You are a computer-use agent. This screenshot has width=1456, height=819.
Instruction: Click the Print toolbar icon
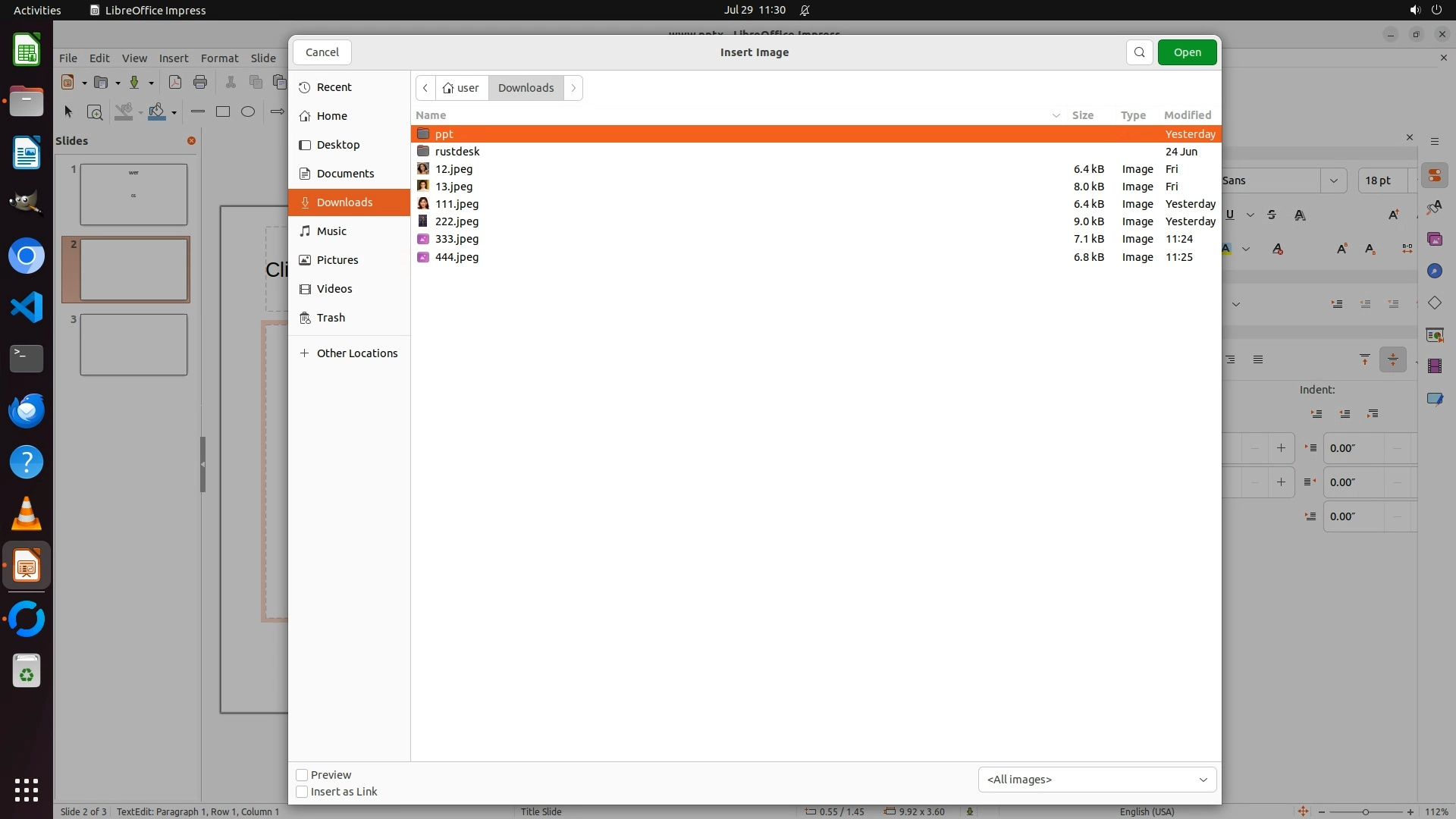(200, 83)
